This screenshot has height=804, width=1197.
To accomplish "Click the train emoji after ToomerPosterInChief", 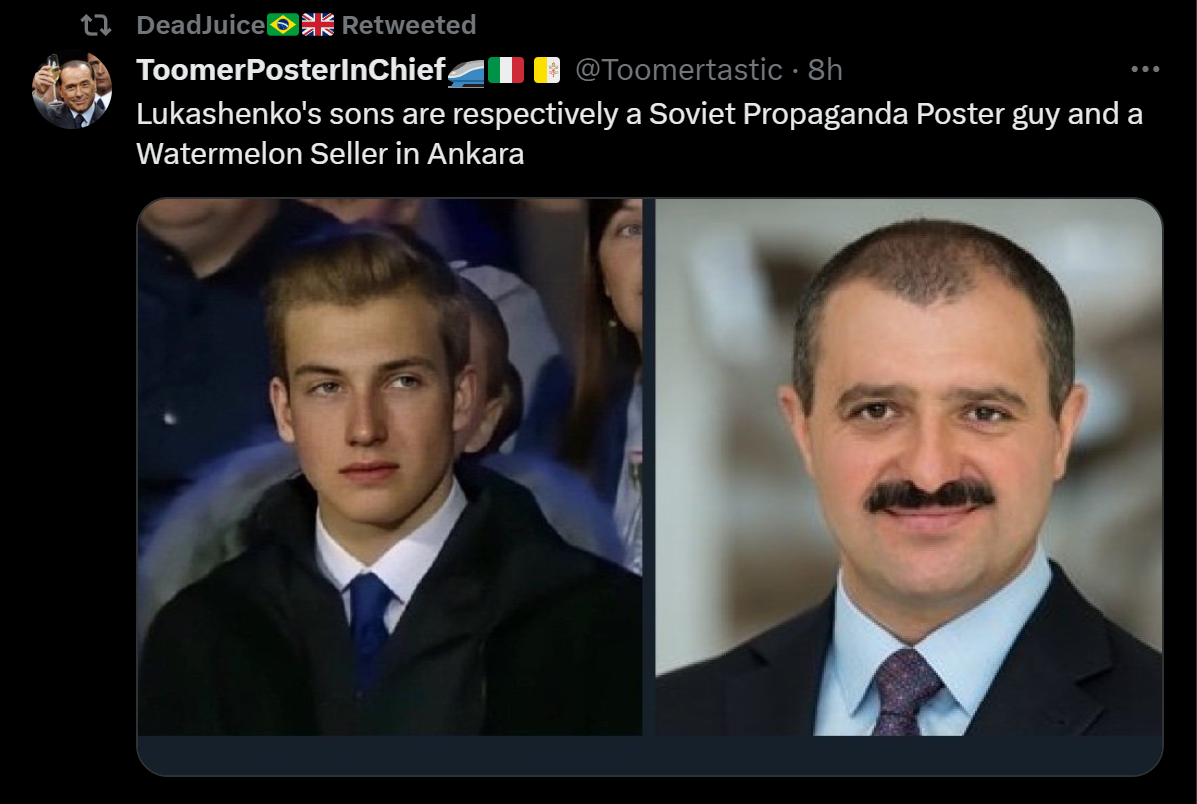I will pos(466,70).
